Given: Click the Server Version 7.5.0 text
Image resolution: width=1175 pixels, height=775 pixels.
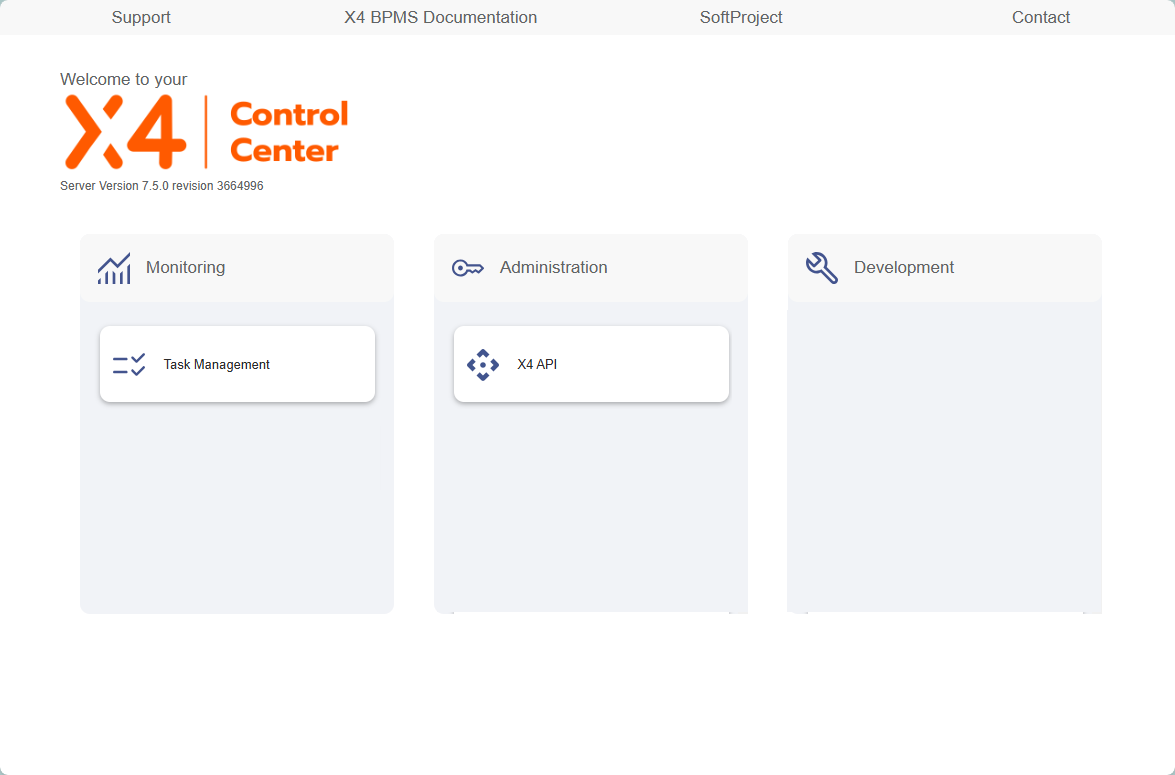Looking at the screenshot, I should 162,186.
